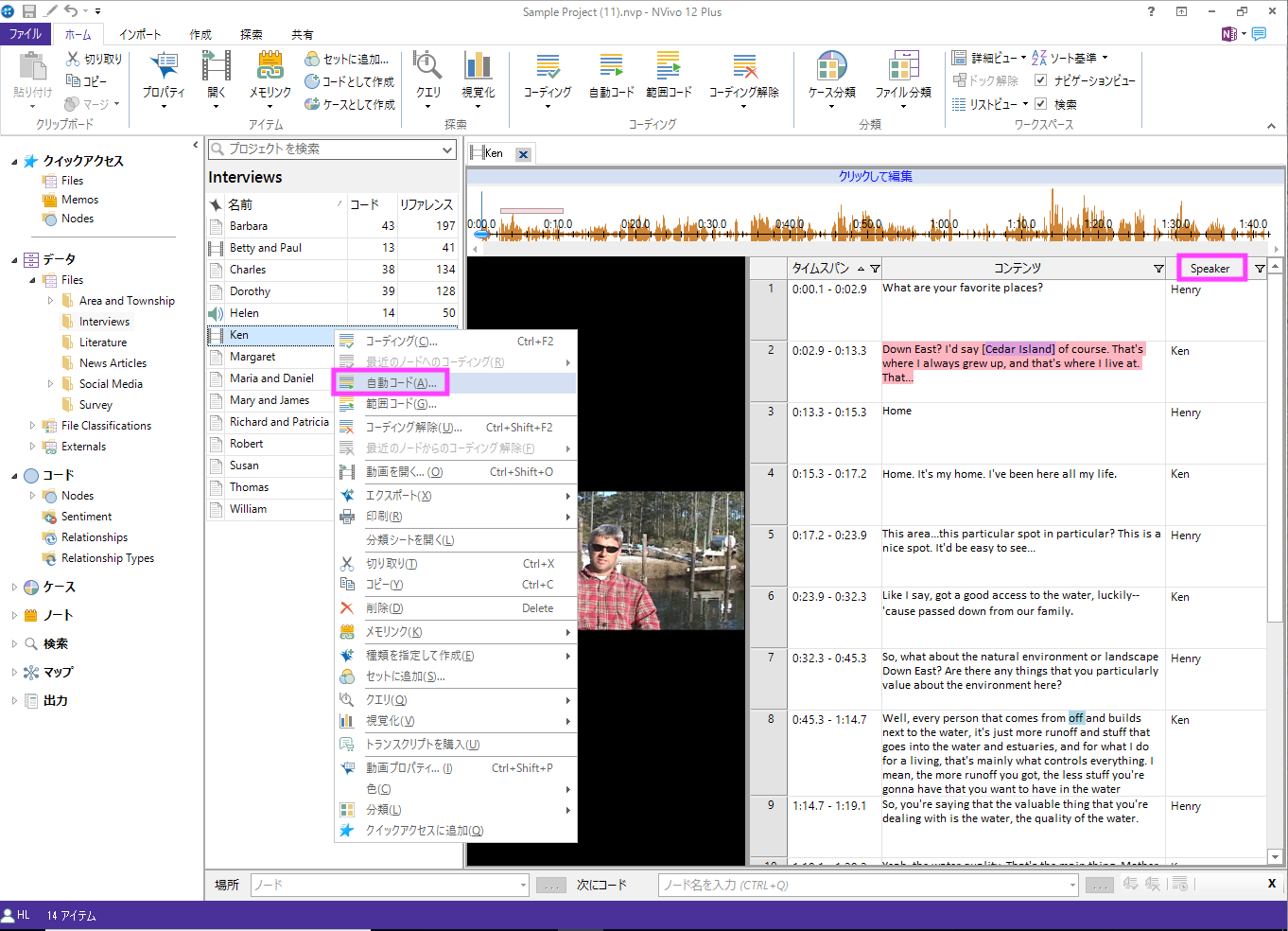Screen dimensions: 1288x931
Task: Choose 自動コード(A)... from the context menu
Action: [401, 383]
